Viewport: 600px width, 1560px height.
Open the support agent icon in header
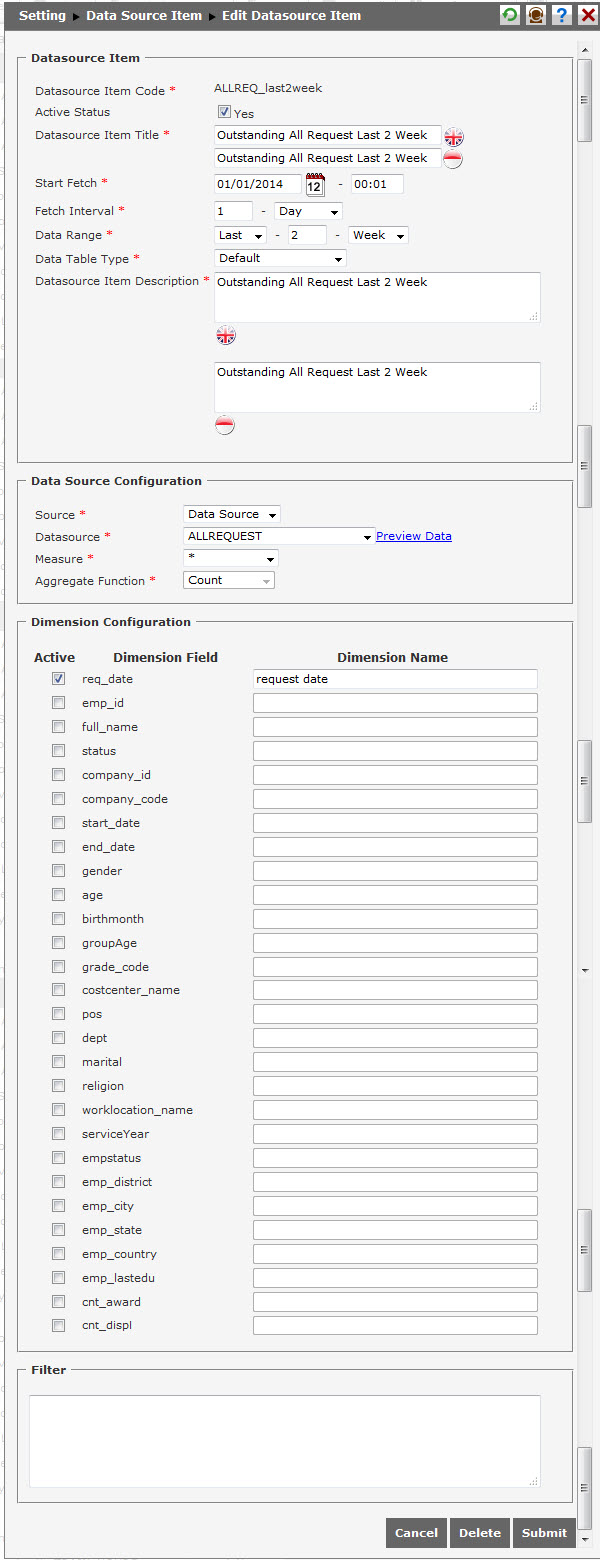click(x=536, y=15)
